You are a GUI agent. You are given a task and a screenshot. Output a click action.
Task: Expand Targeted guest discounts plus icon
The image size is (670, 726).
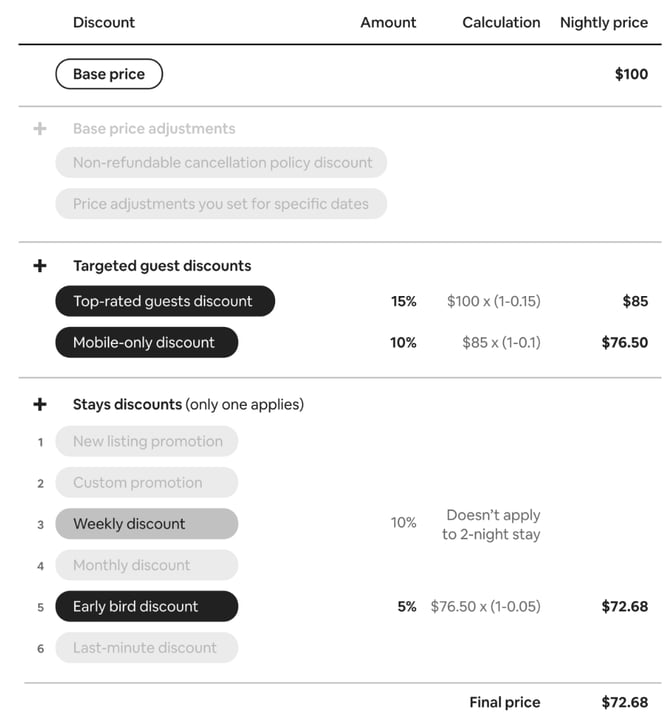tap(40, 266)
